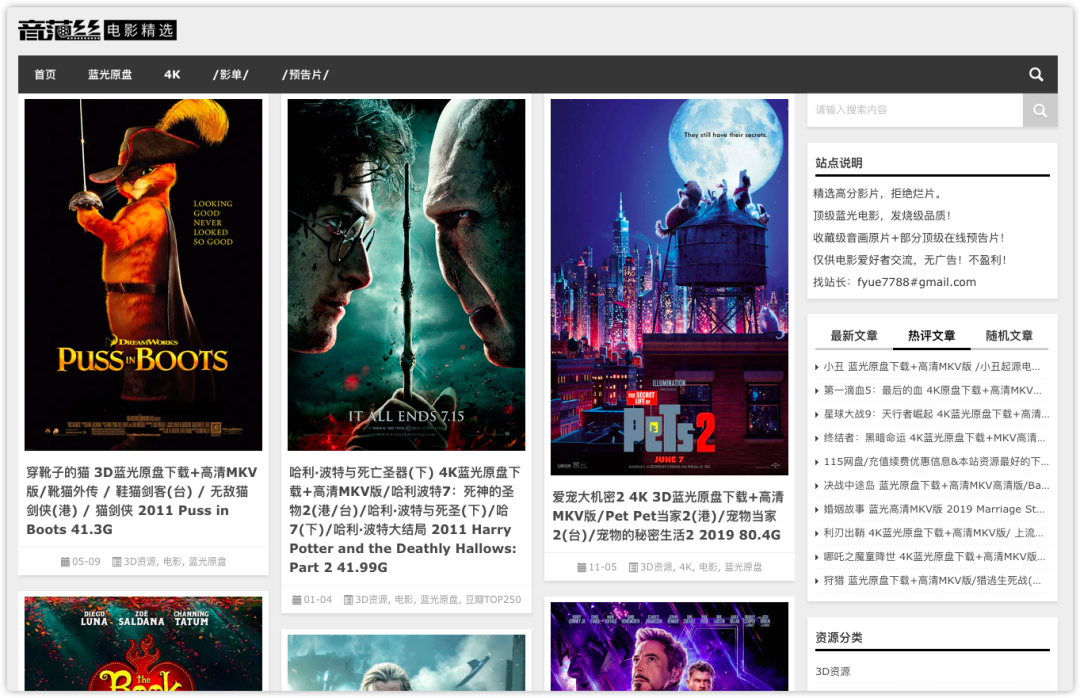
Task: Click the calendar icon beside 11-05
Action: coord(581,567)
